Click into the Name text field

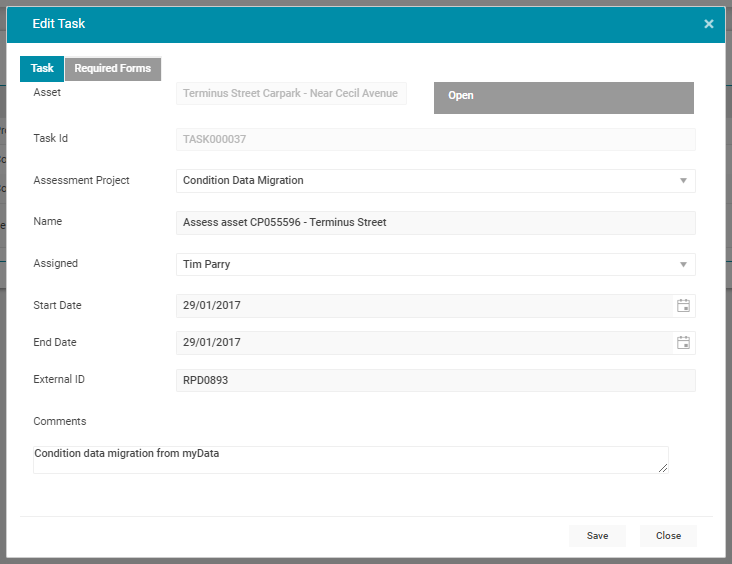point(435,223)
